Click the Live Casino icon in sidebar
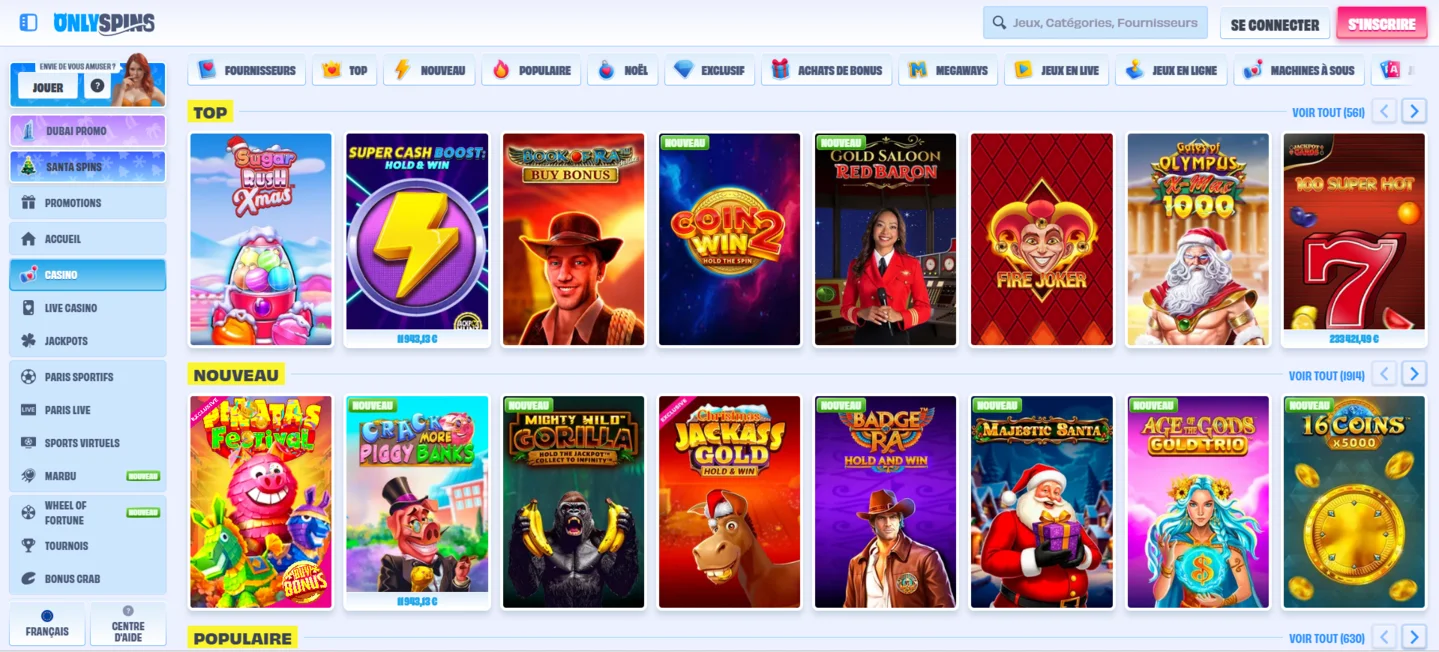Viewport: 1439px width, 652px height. click(28, 308)
